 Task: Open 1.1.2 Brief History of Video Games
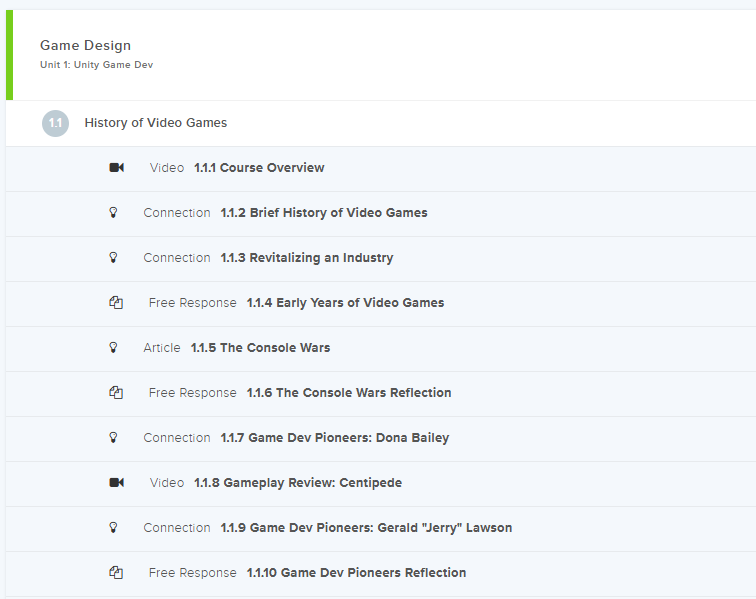324,213
